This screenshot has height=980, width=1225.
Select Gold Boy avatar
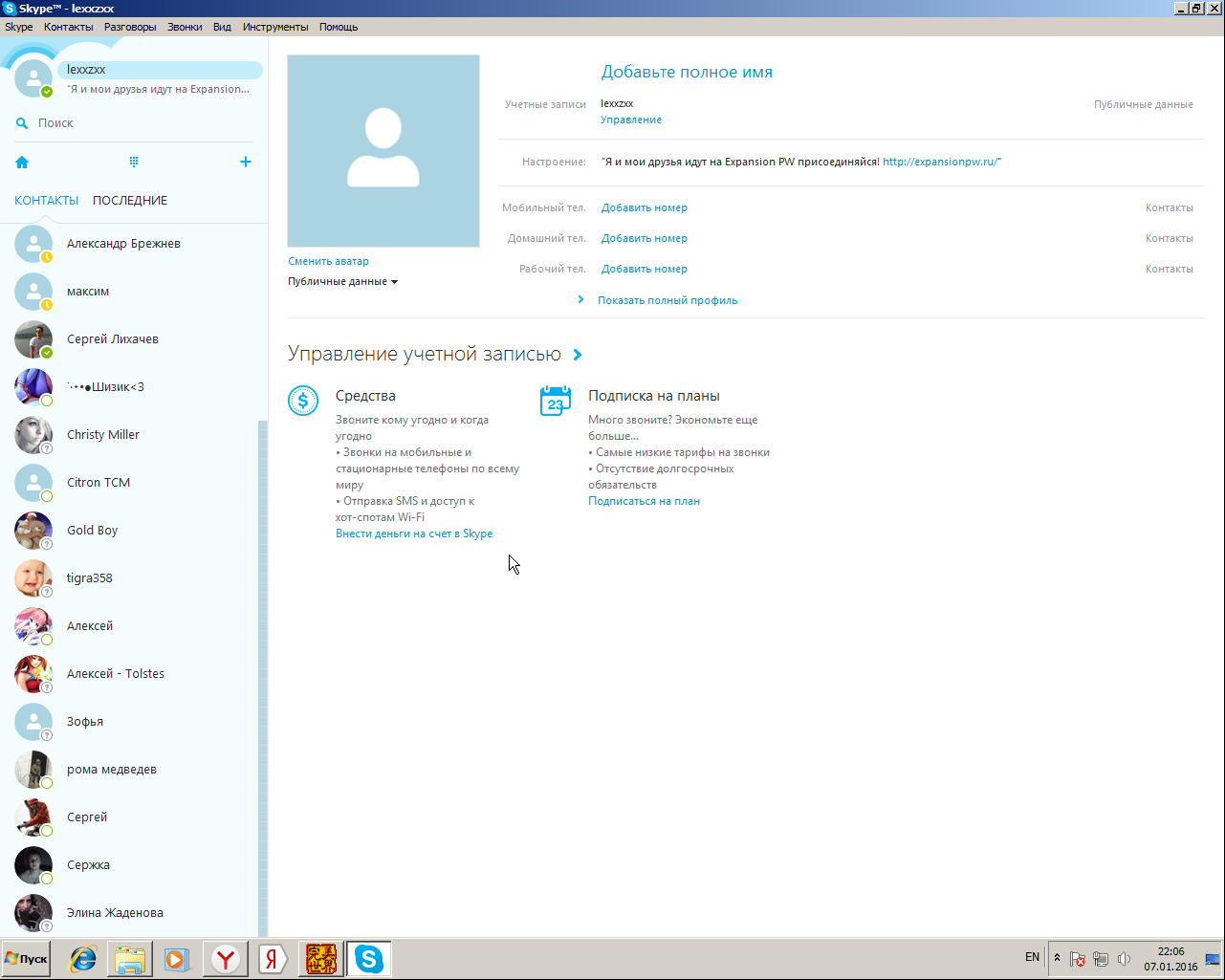(x=33, y=531)
